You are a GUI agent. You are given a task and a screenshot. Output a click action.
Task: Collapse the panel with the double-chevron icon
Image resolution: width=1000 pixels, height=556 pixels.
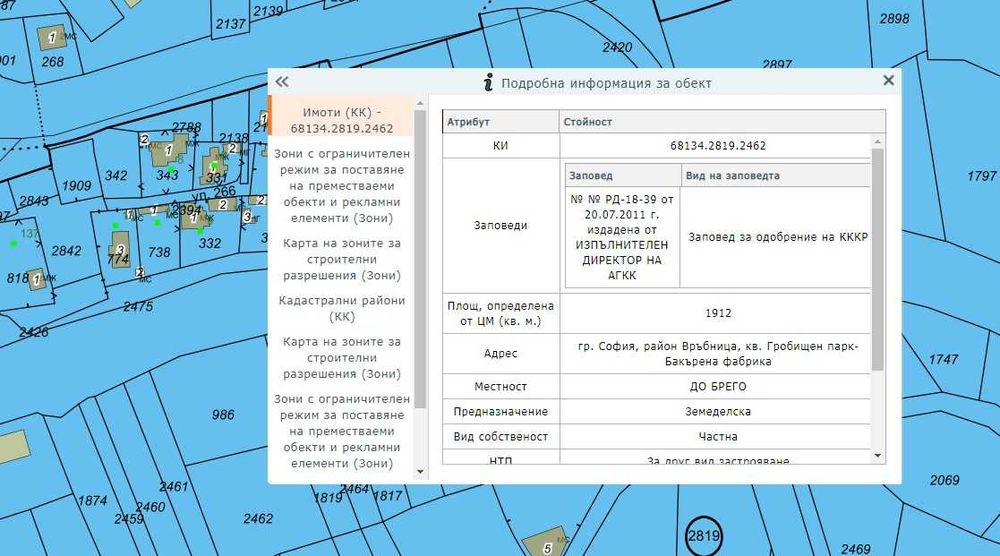(x=281, y=82)
